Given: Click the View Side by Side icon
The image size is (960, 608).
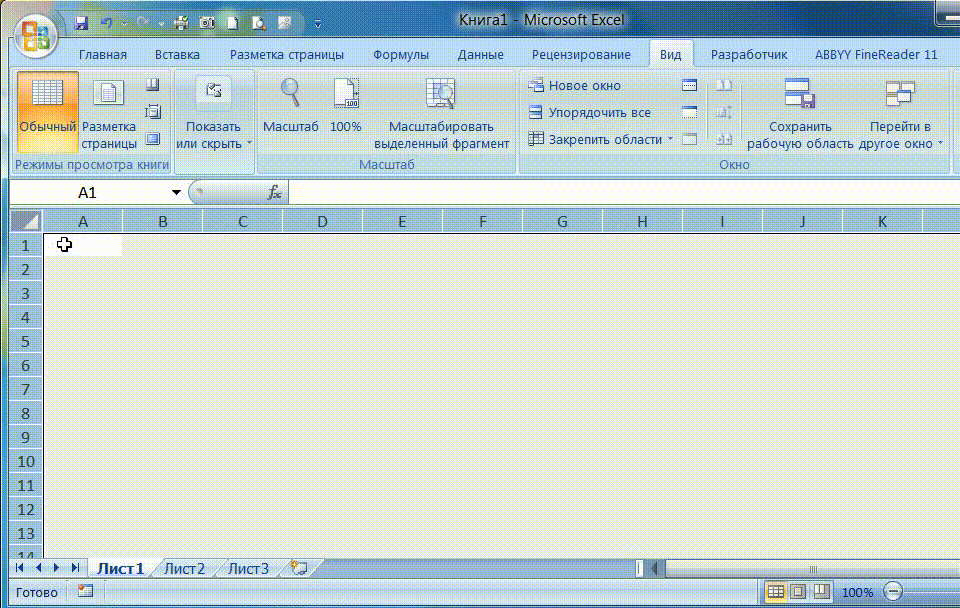Looking at the screenshot, I should (724, 85).
